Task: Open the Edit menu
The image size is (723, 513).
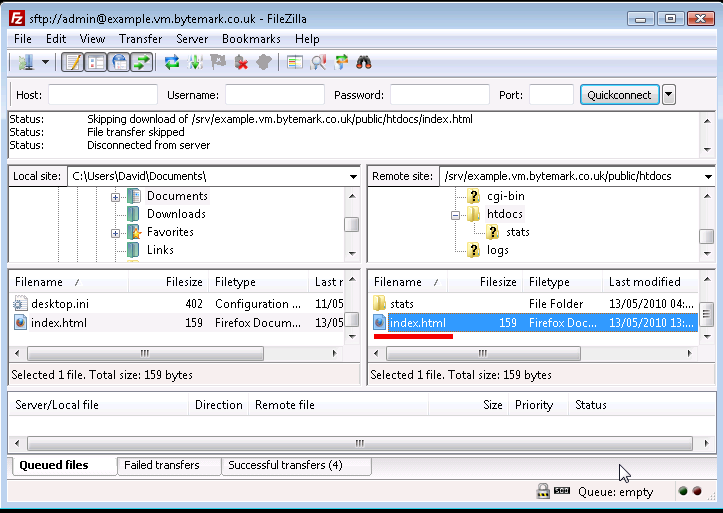Action: click(56, 39)
